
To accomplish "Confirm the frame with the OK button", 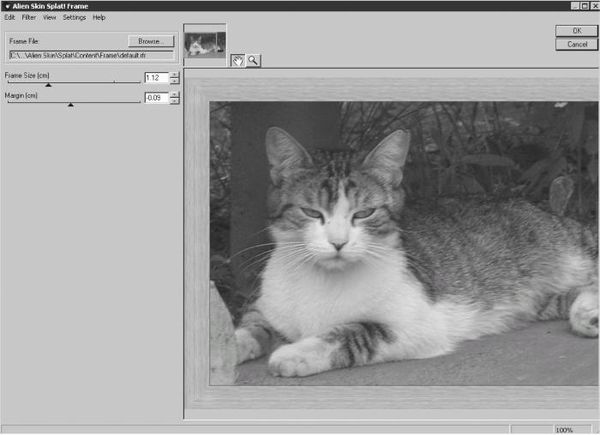I will click(x=576, y=31).
